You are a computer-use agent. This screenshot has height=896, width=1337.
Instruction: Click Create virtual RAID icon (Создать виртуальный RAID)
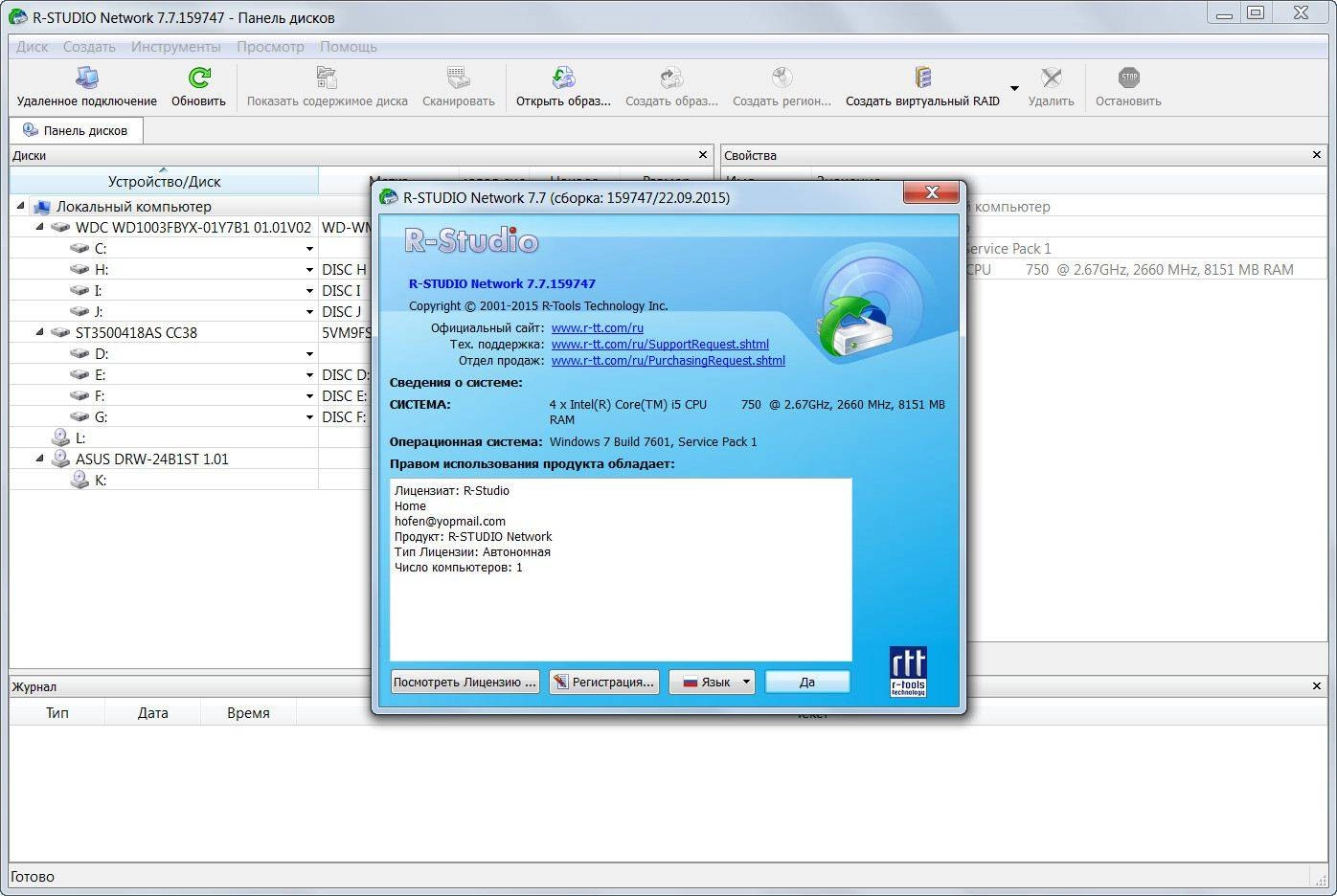point(922,78)
